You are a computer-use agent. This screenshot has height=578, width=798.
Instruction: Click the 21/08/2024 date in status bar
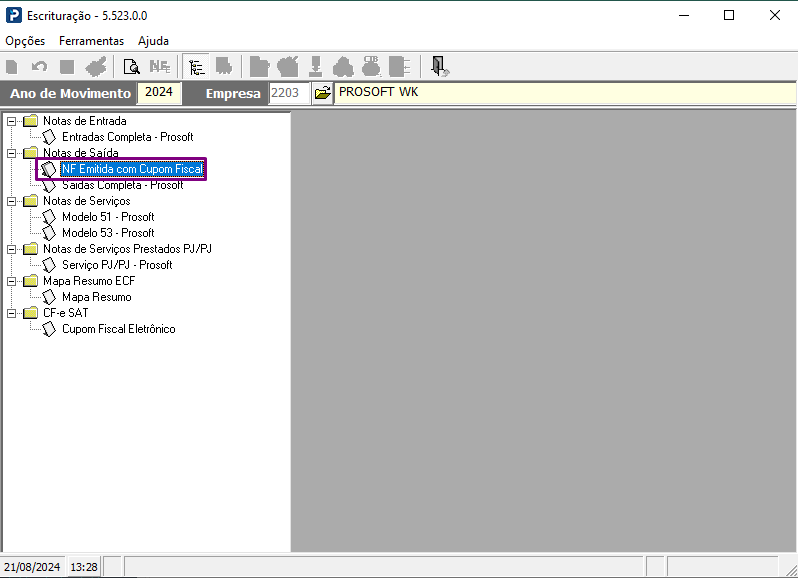32,566
